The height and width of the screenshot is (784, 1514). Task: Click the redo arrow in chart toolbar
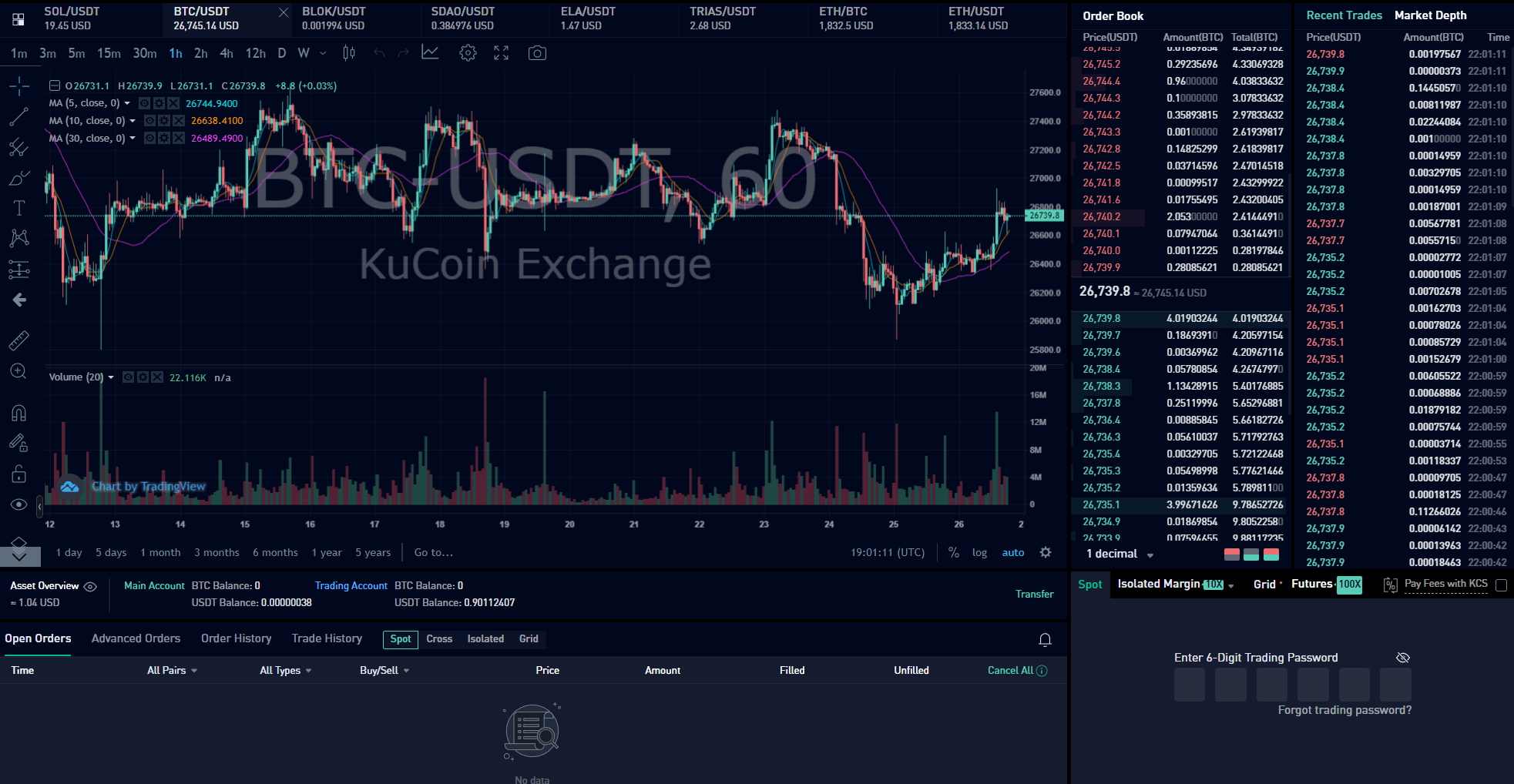(404, 53)
